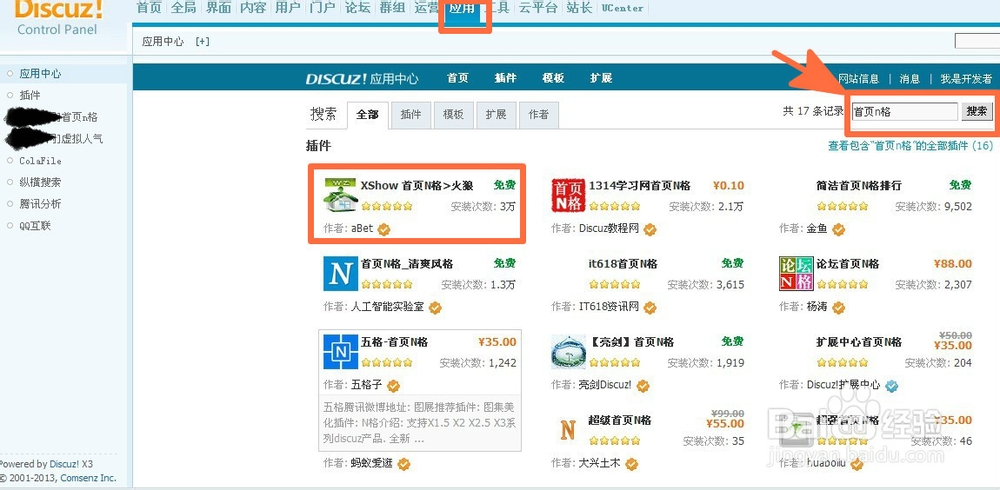The height and width of the screenshot is (490, 1000).
Task: Open the 论坛 top admin menu
Action: click(357, 8)
